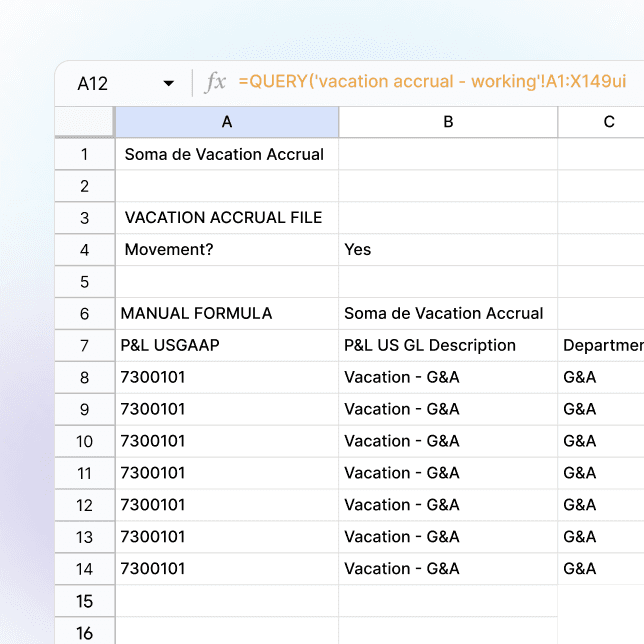Click 'Vacation - G&A' in row 11

(448, 473)
